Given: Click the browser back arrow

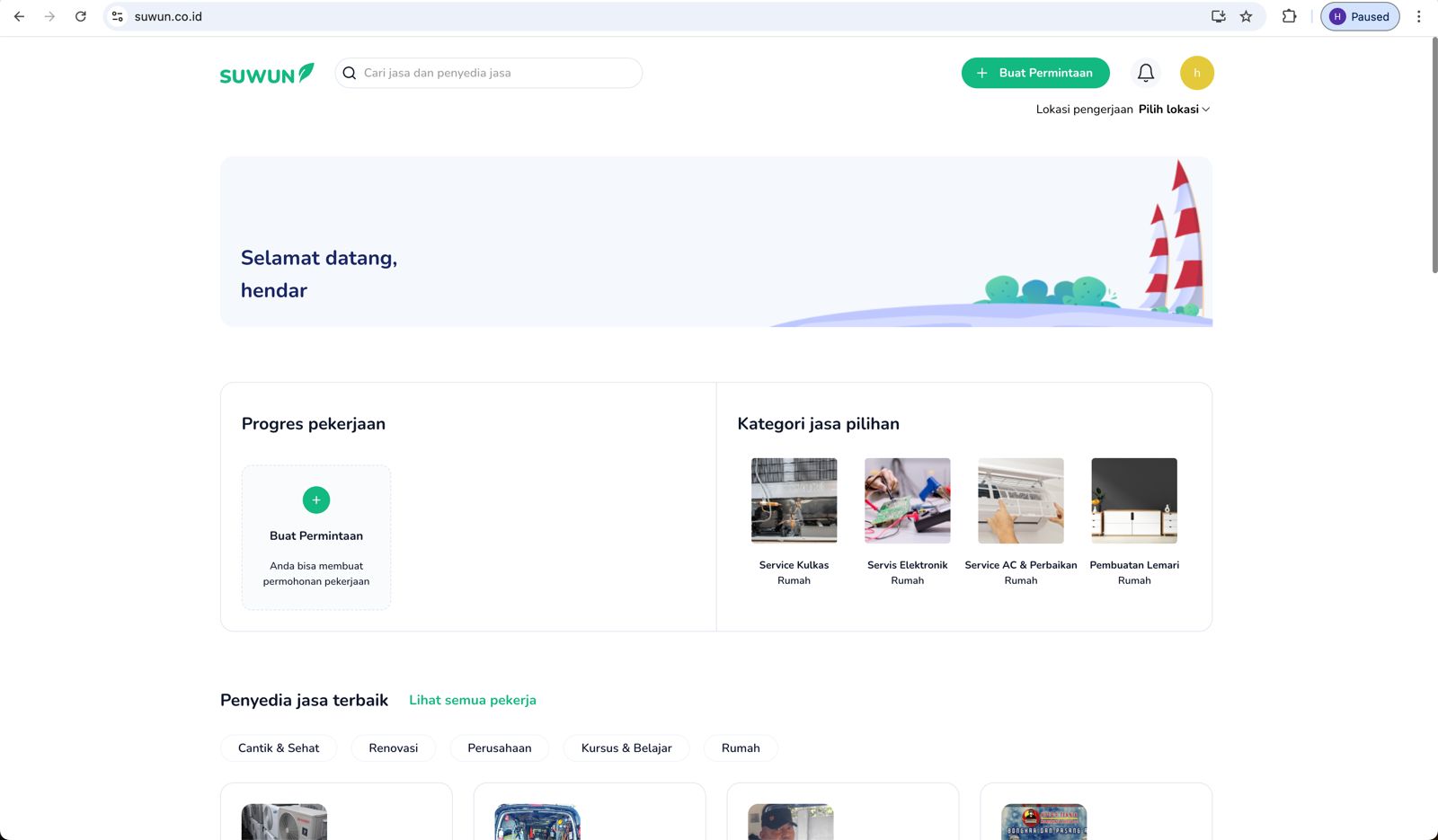Looking at the screenshot, I should tap(19, 16).
